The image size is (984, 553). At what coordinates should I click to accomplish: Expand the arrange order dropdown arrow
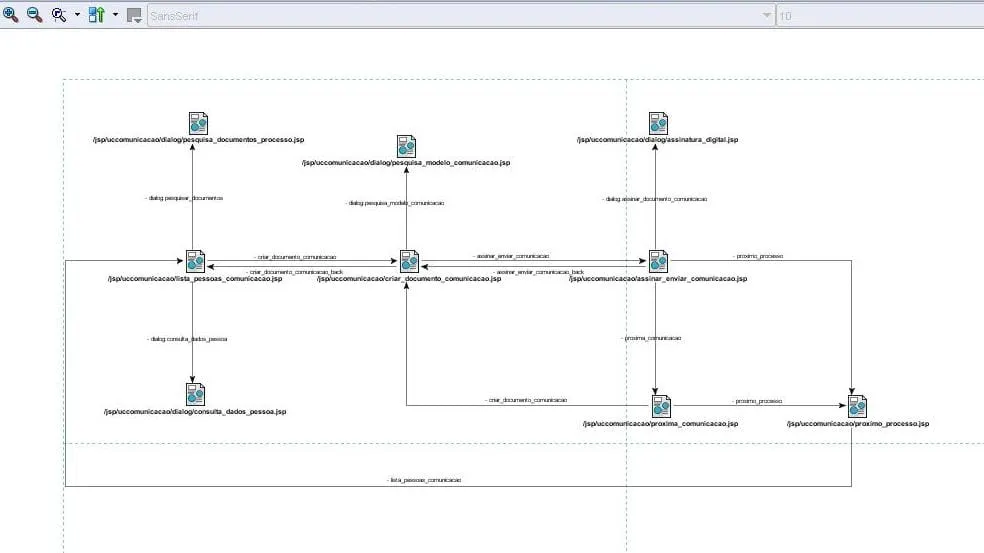pos(115,15)
